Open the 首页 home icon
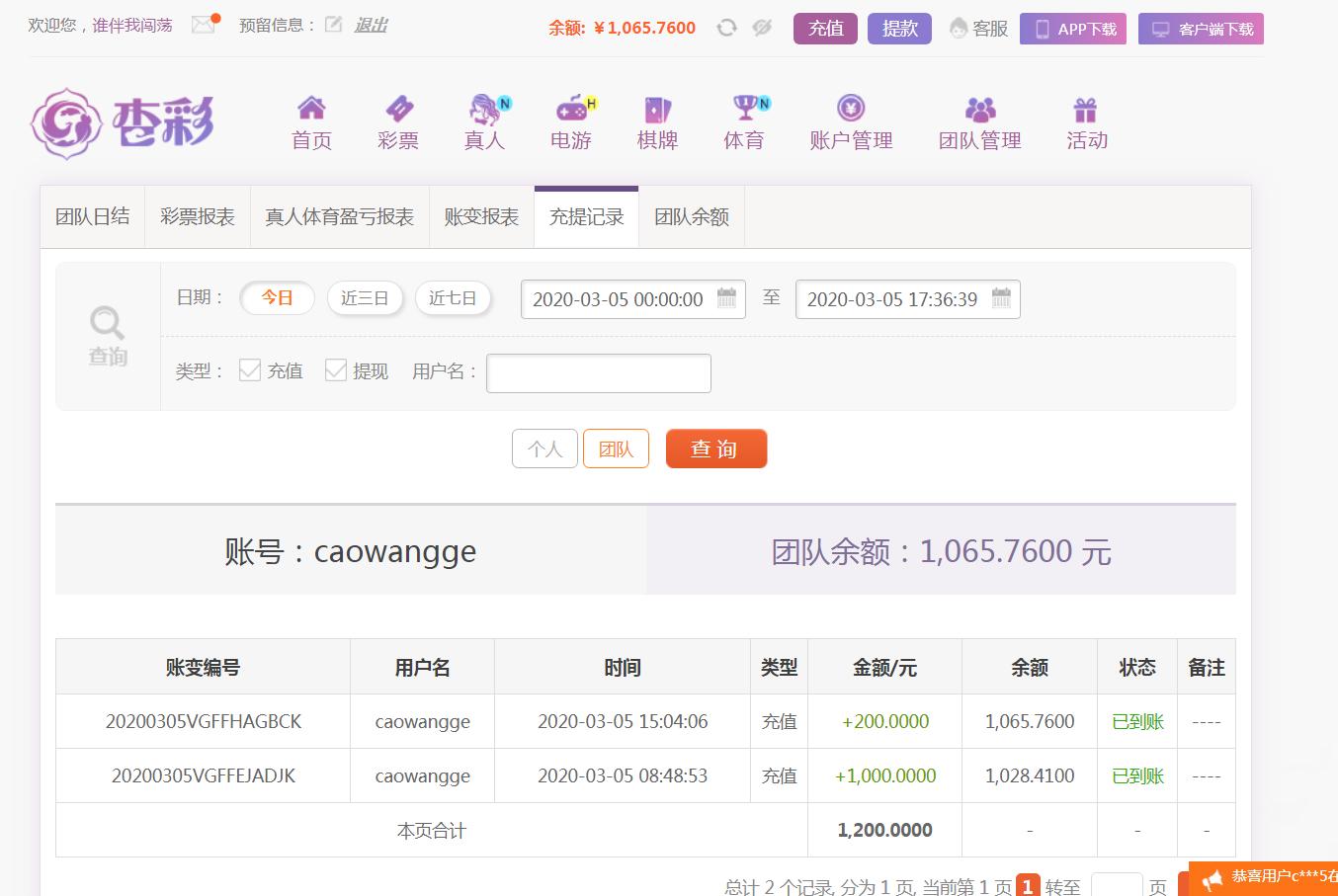The height and width of the screenshot is (896, 1338). click(311, 108)
